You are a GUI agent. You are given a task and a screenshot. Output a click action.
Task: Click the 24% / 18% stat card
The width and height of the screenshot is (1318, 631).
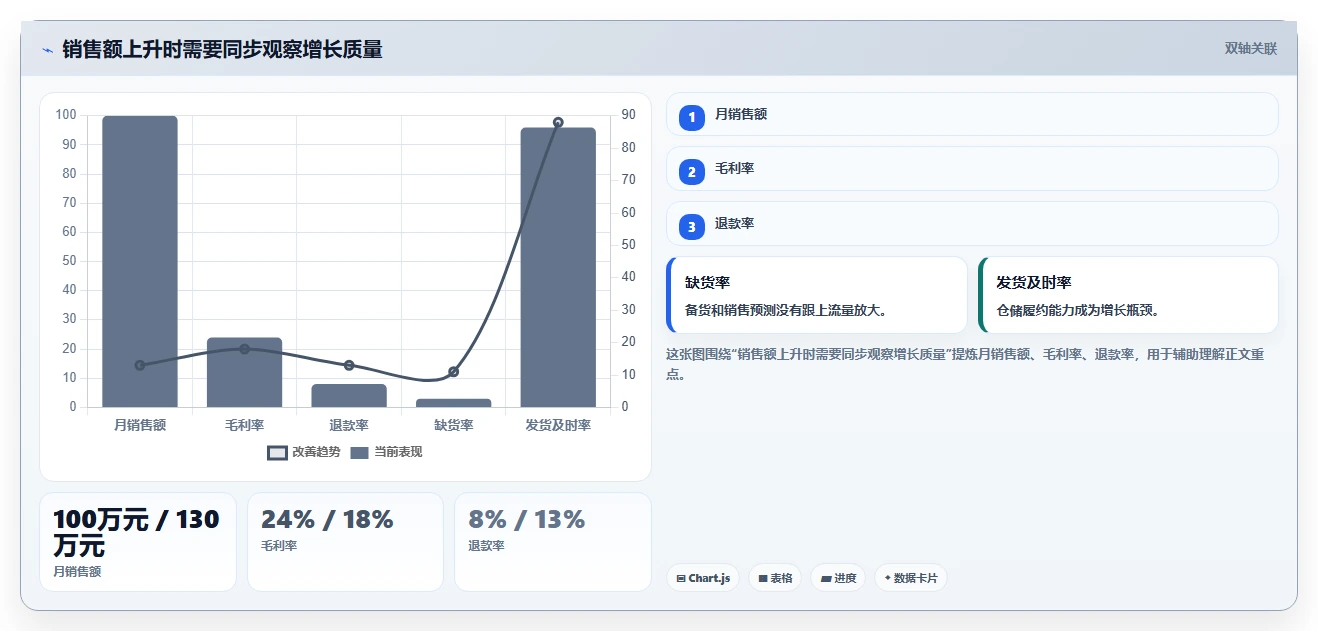point(345,542)
